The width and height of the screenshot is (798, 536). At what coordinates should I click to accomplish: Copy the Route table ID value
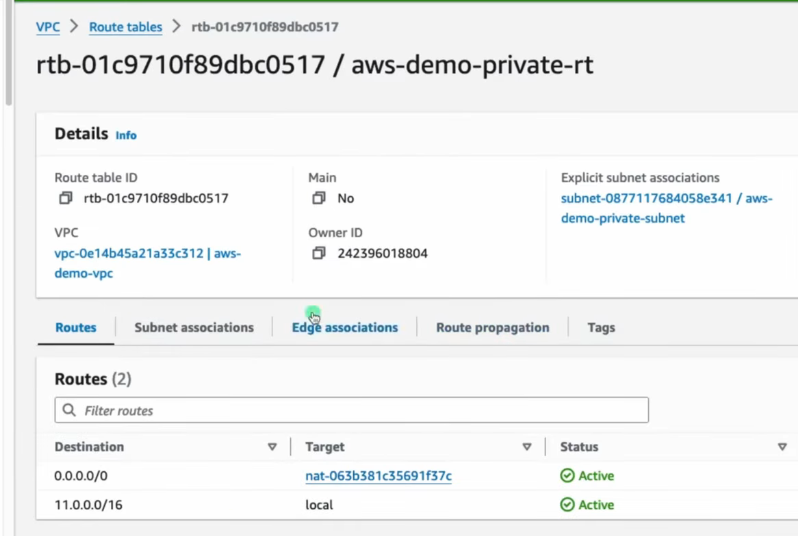(66, 198)
